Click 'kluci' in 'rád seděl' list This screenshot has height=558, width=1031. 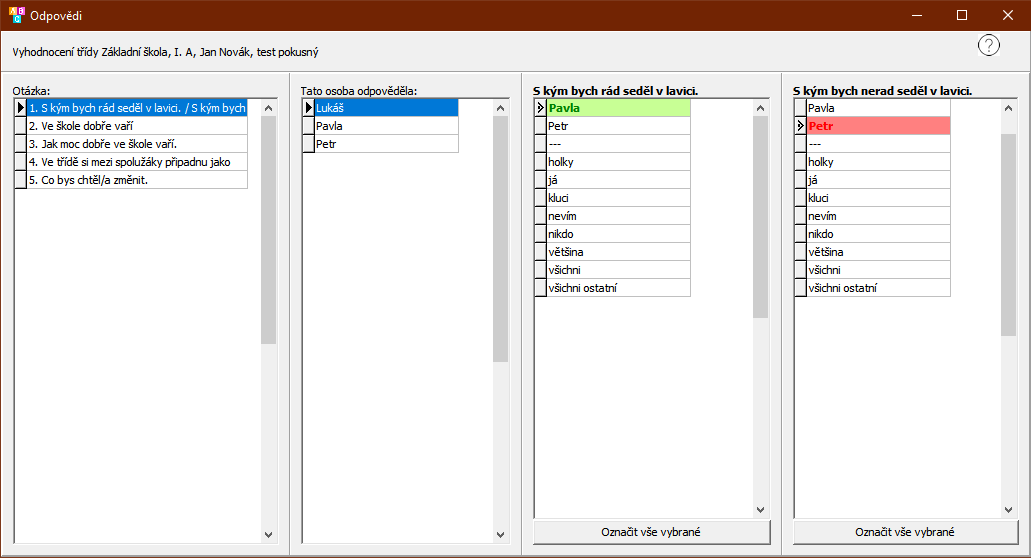tap(618, 198)
